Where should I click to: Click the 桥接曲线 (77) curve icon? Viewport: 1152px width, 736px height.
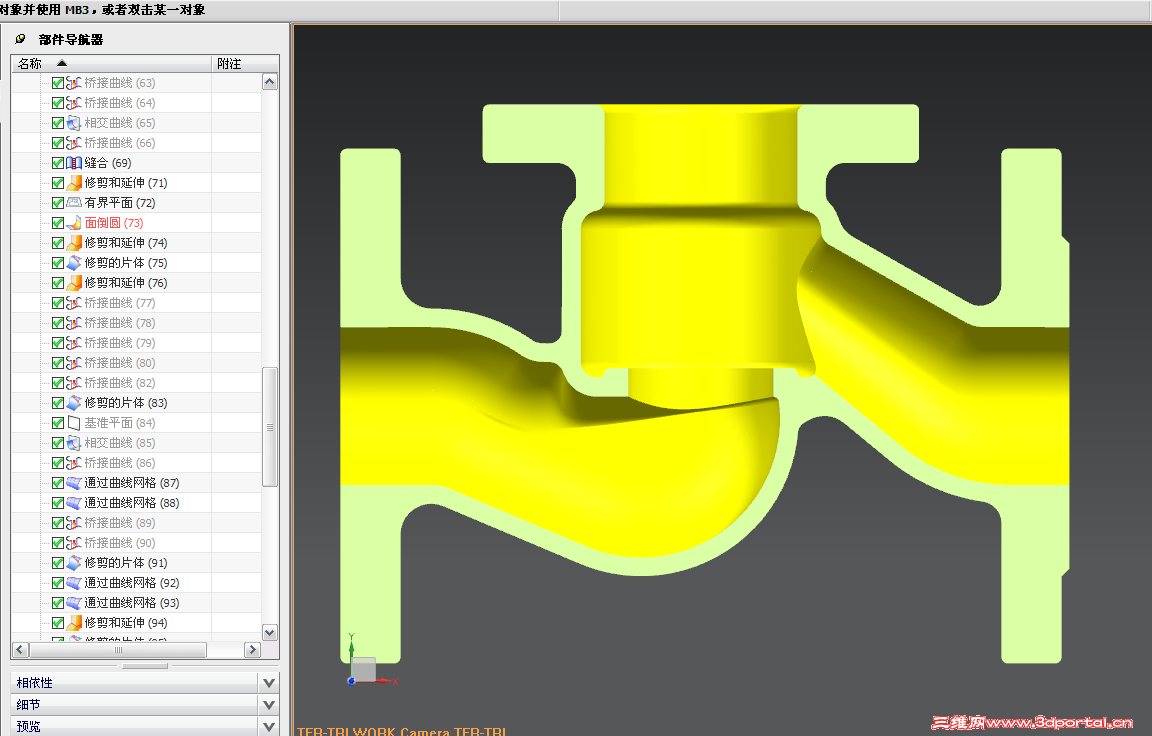[x=74, y=303]
